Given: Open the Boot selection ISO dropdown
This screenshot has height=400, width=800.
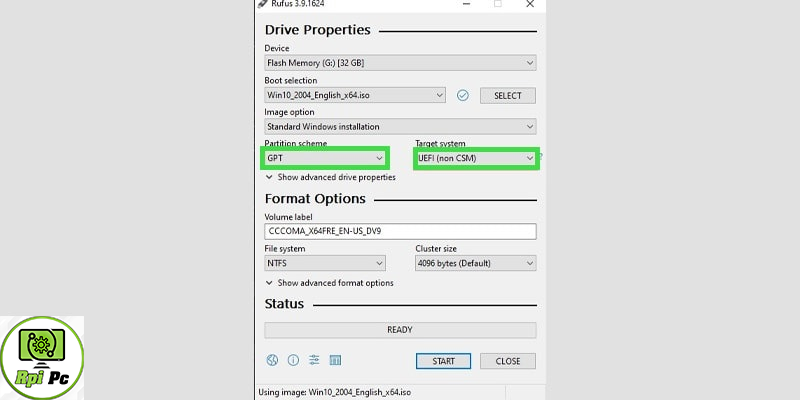Looking at the screenshot, I should 354,95.
